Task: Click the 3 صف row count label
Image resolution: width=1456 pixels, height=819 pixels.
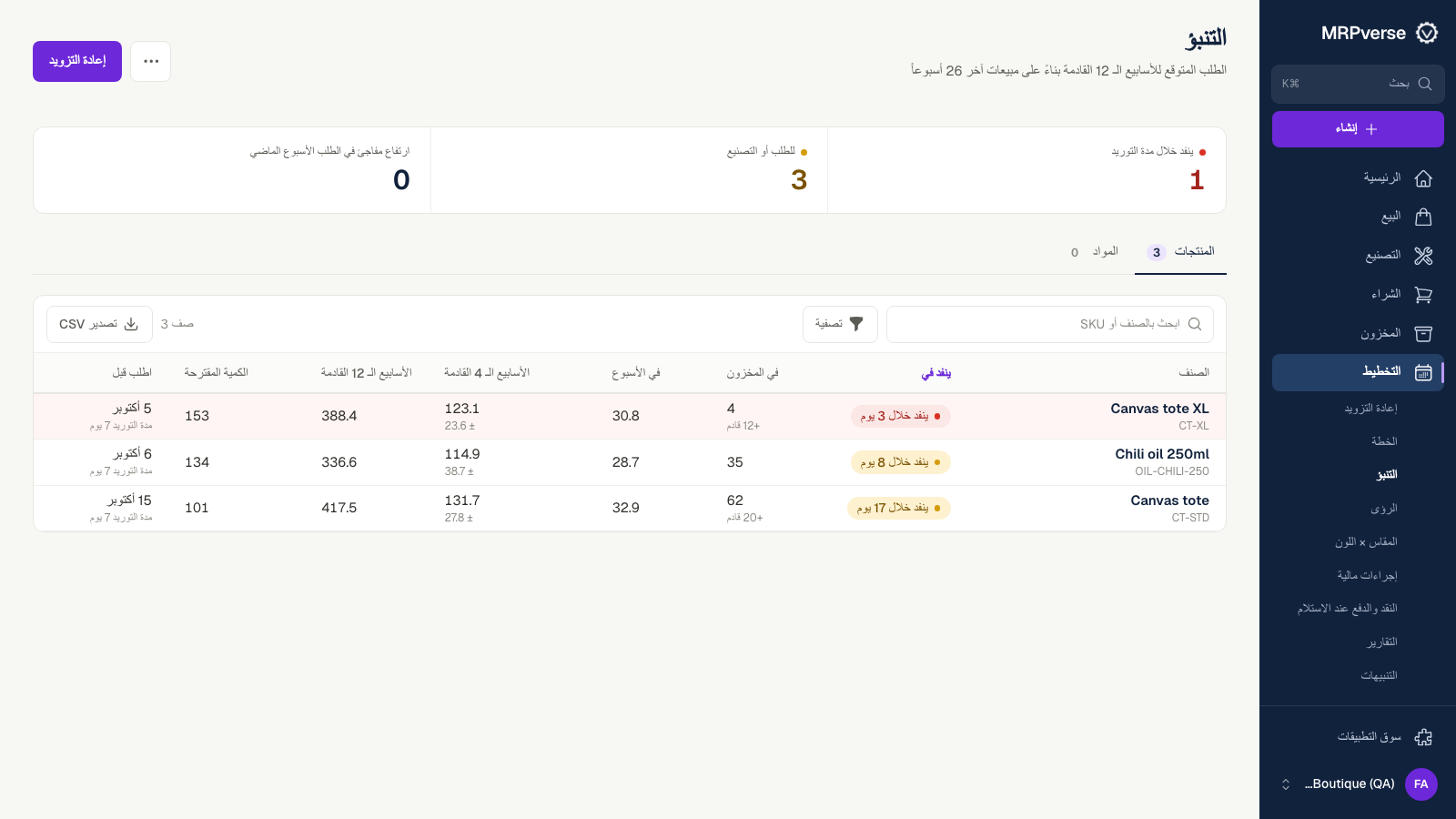Action: tap(177, 324)
